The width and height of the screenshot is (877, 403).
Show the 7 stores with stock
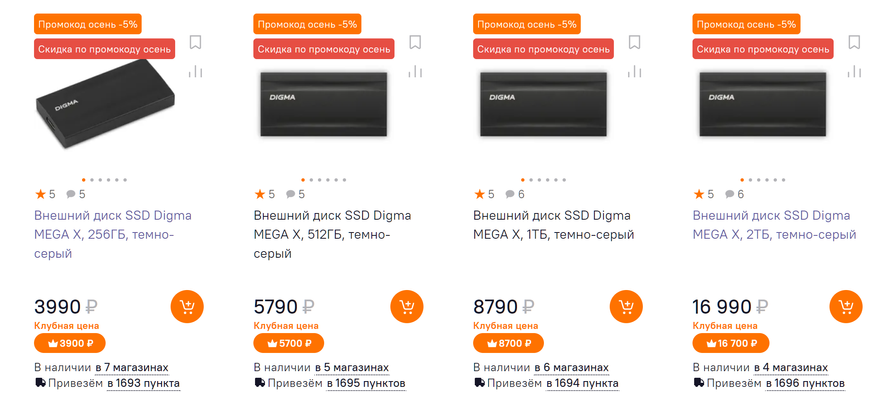coord(133,367)
